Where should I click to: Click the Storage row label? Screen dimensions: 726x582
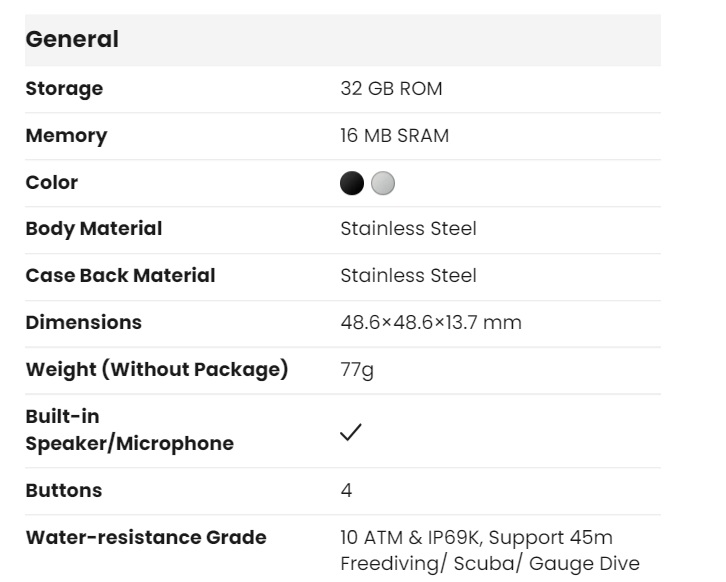click(x=64, y=89)
